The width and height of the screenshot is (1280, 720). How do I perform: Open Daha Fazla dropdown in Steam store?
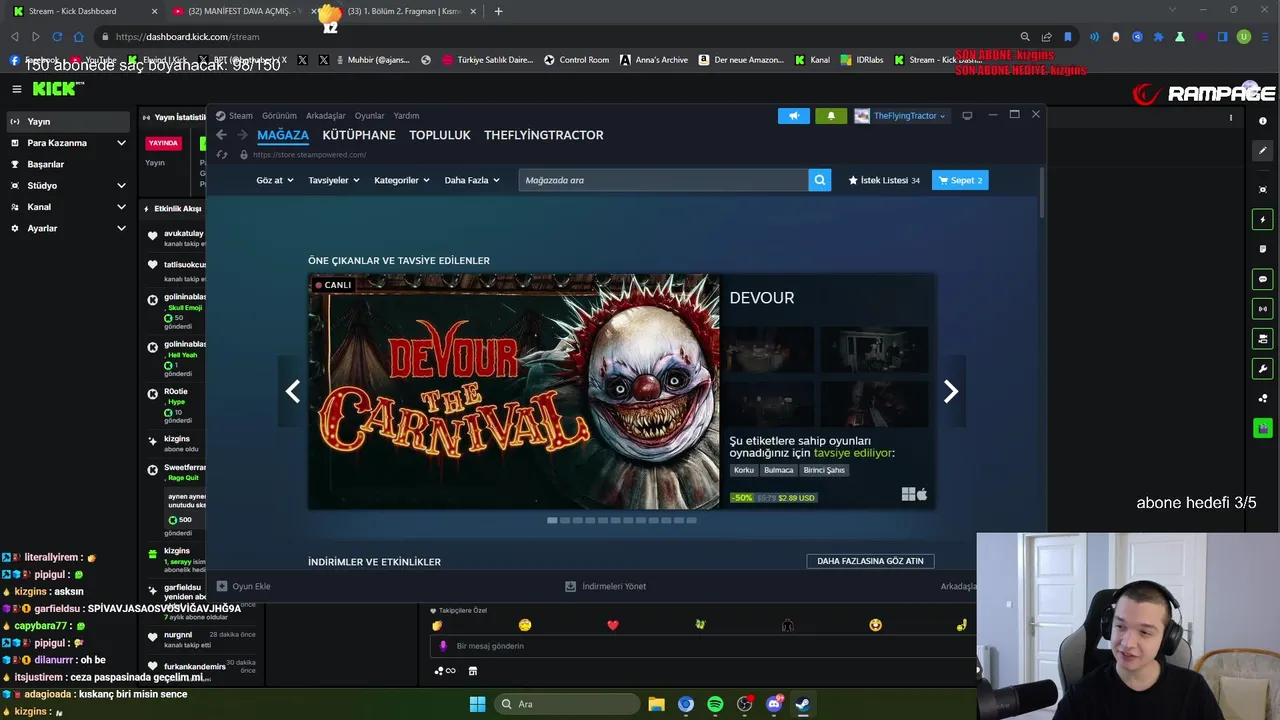coord(470,180)
